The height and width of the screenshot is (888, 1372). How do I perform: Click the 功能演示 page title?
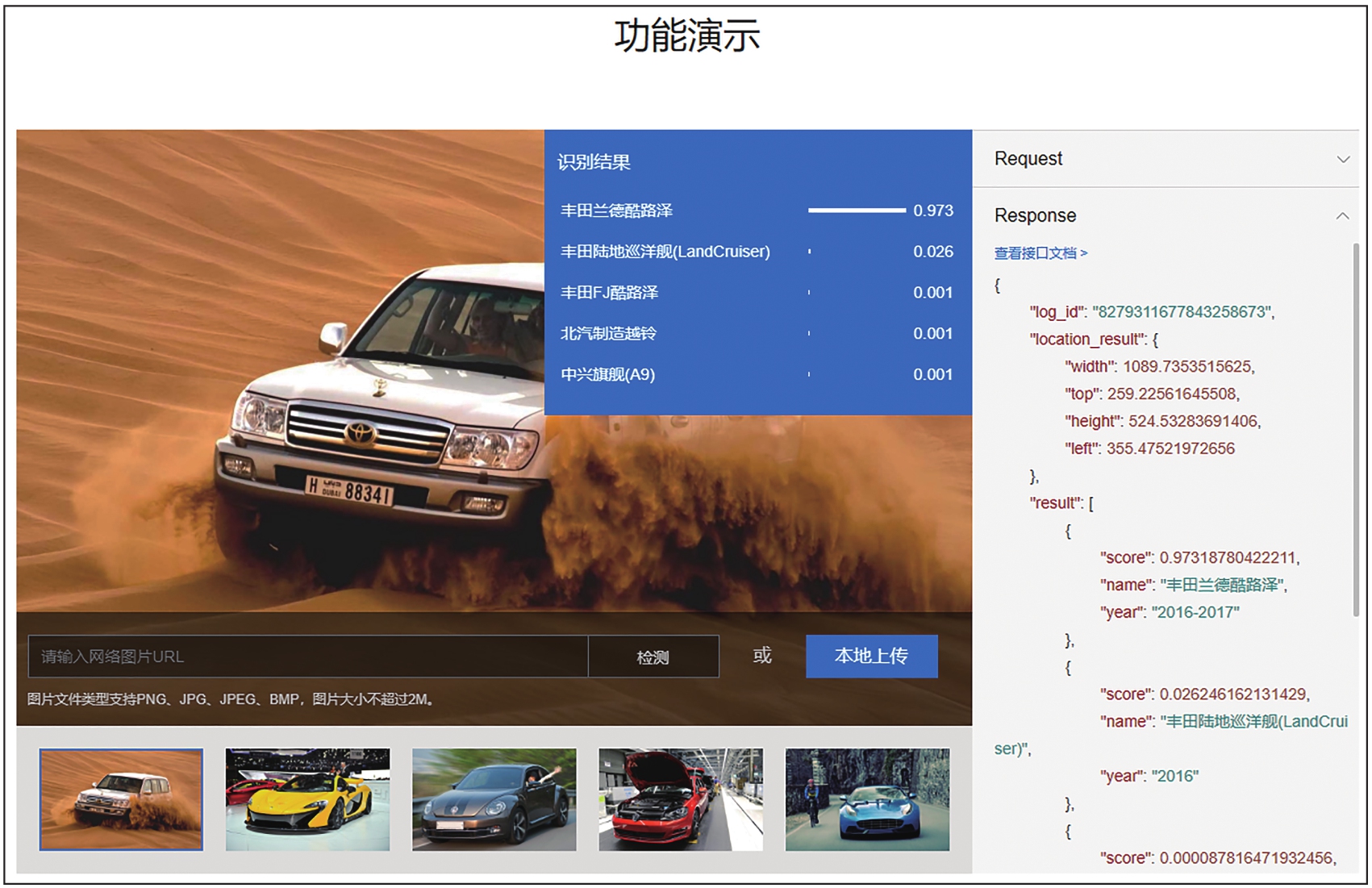point(687,36)
